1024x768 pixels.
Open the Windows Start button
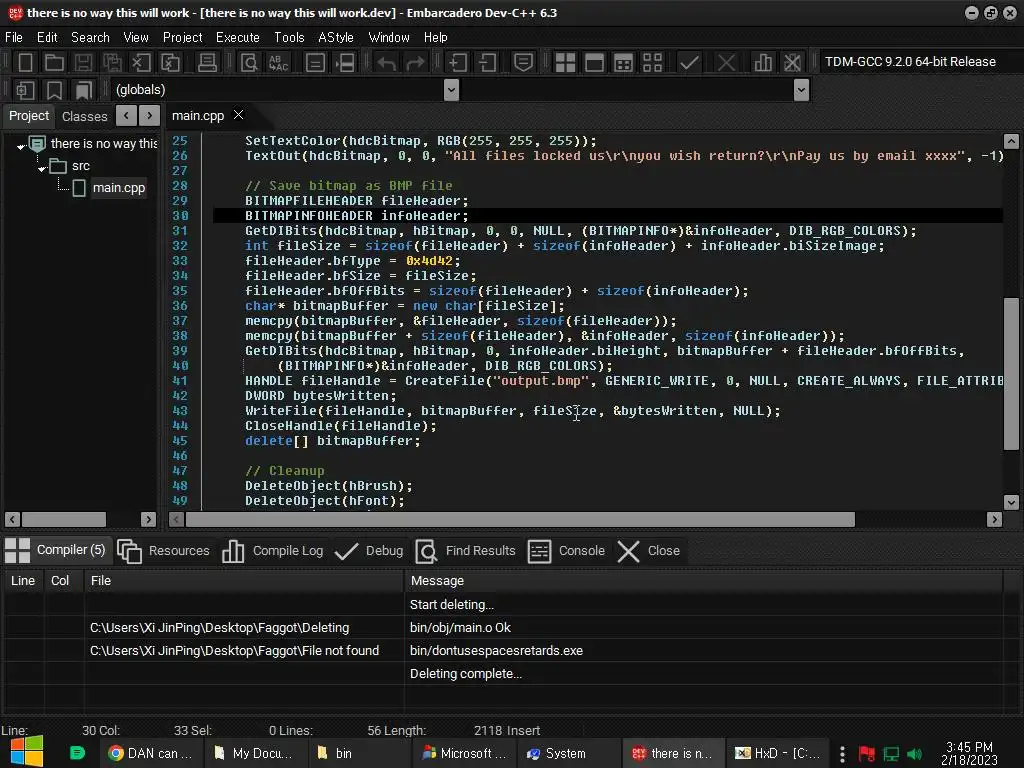(x=25, y=752)
